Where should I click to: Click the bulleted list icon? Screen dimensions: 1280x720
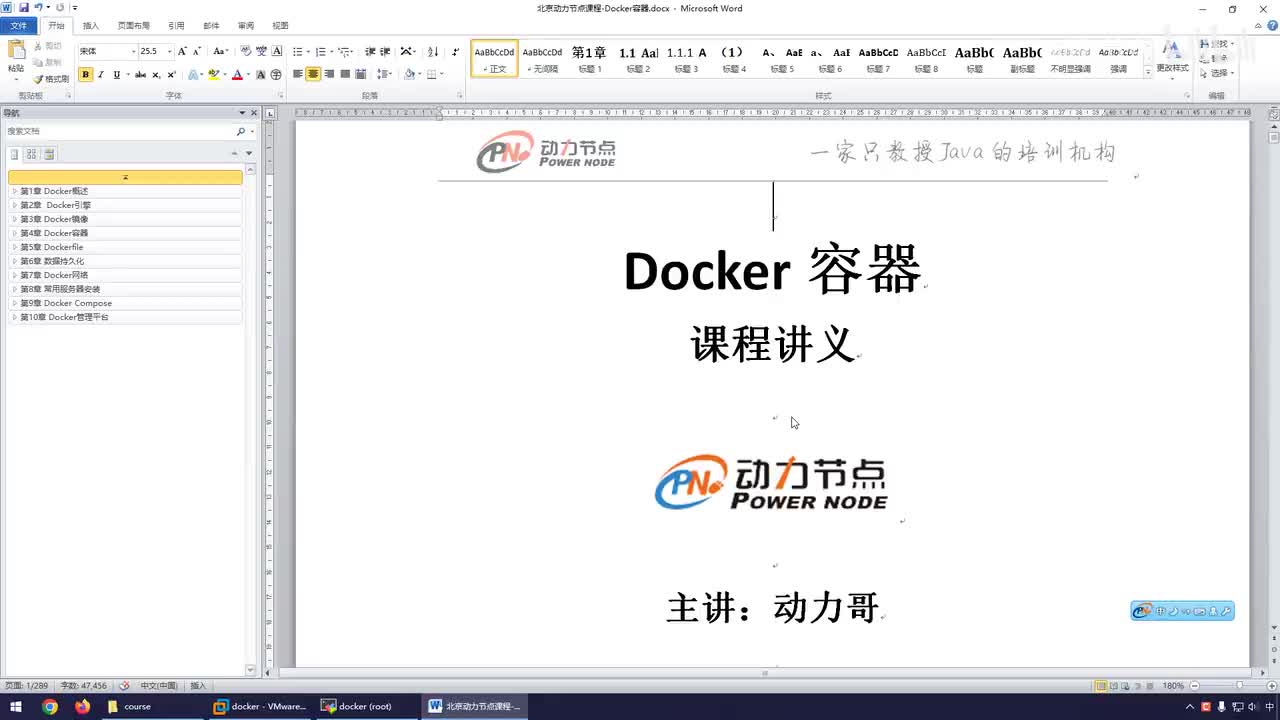(298, 52)
